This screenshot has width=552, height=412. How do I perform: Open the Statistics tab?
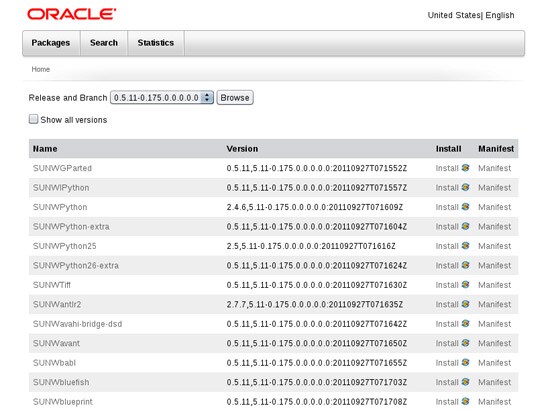(156, 43)
